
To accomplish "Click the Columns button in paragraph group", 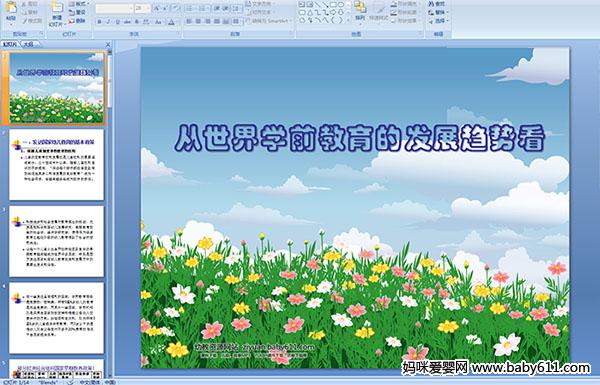I will pyautogui.click(x=236, y=21).
